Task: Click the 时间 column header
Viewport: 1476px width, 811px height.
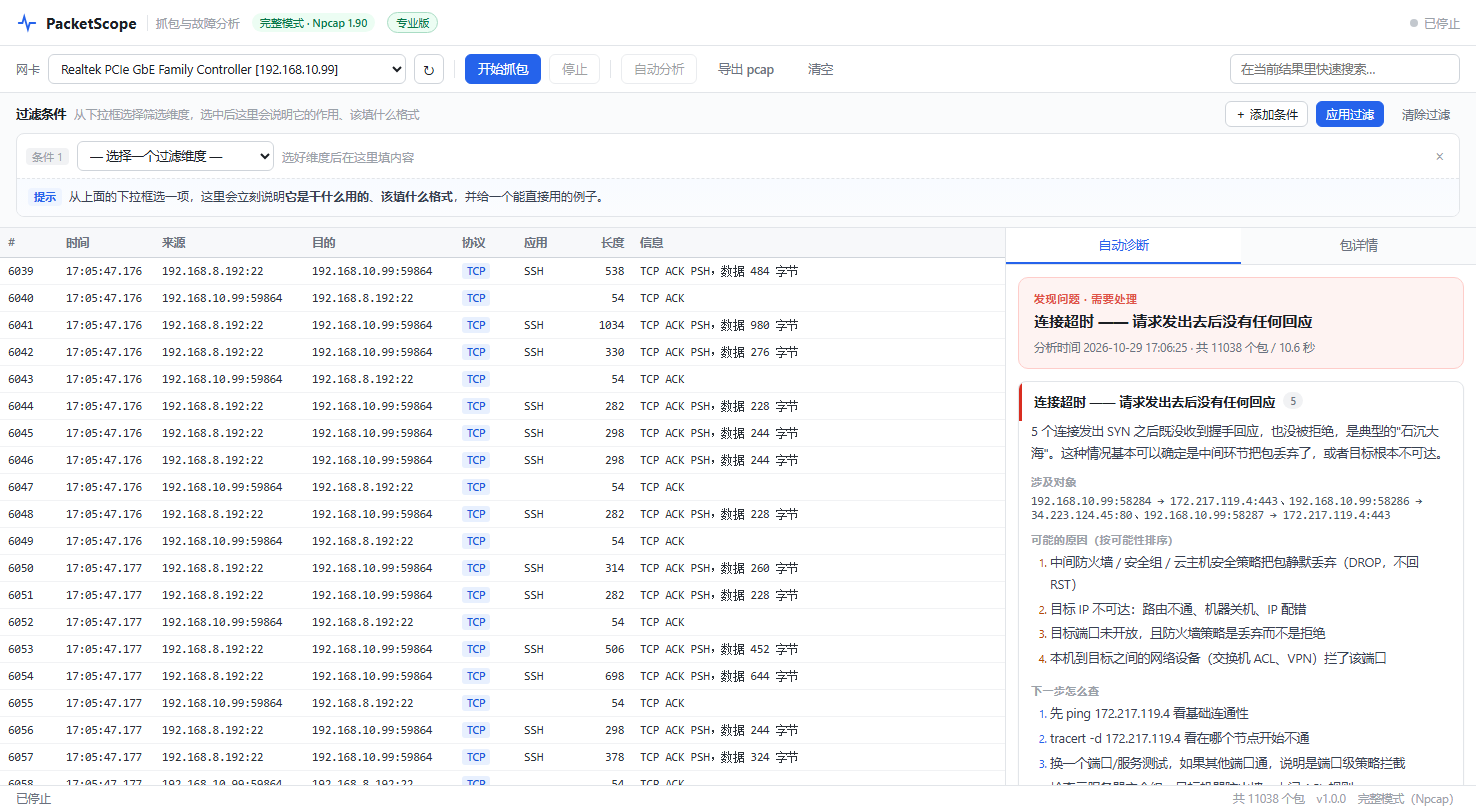Action: [77, 243]
